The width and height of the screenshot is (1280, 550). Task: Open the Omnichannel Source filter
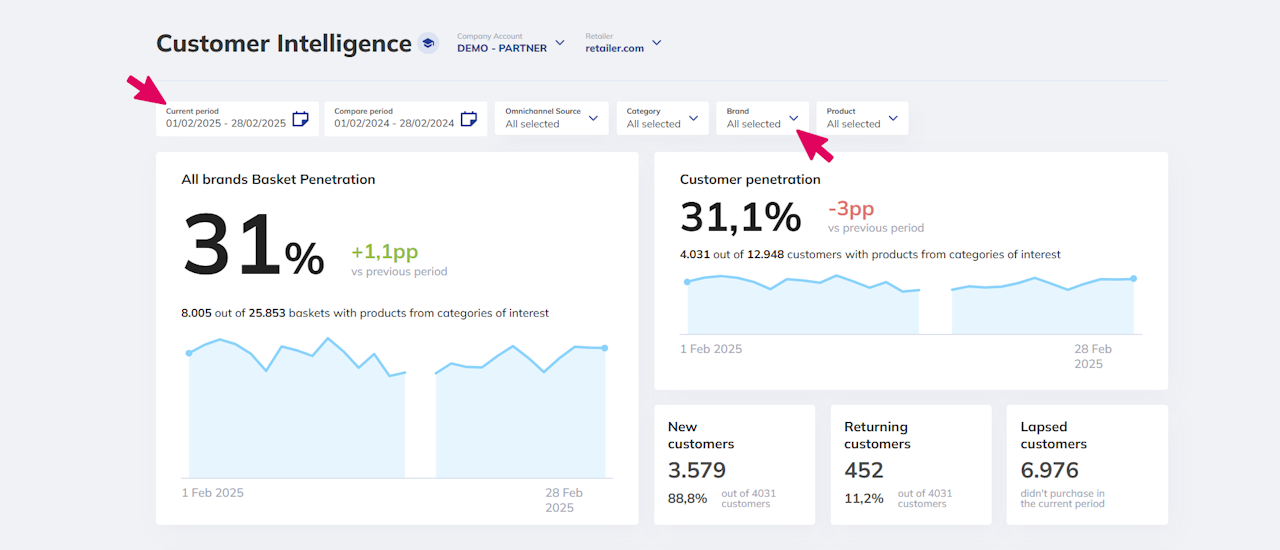click(x=551, y=118)
